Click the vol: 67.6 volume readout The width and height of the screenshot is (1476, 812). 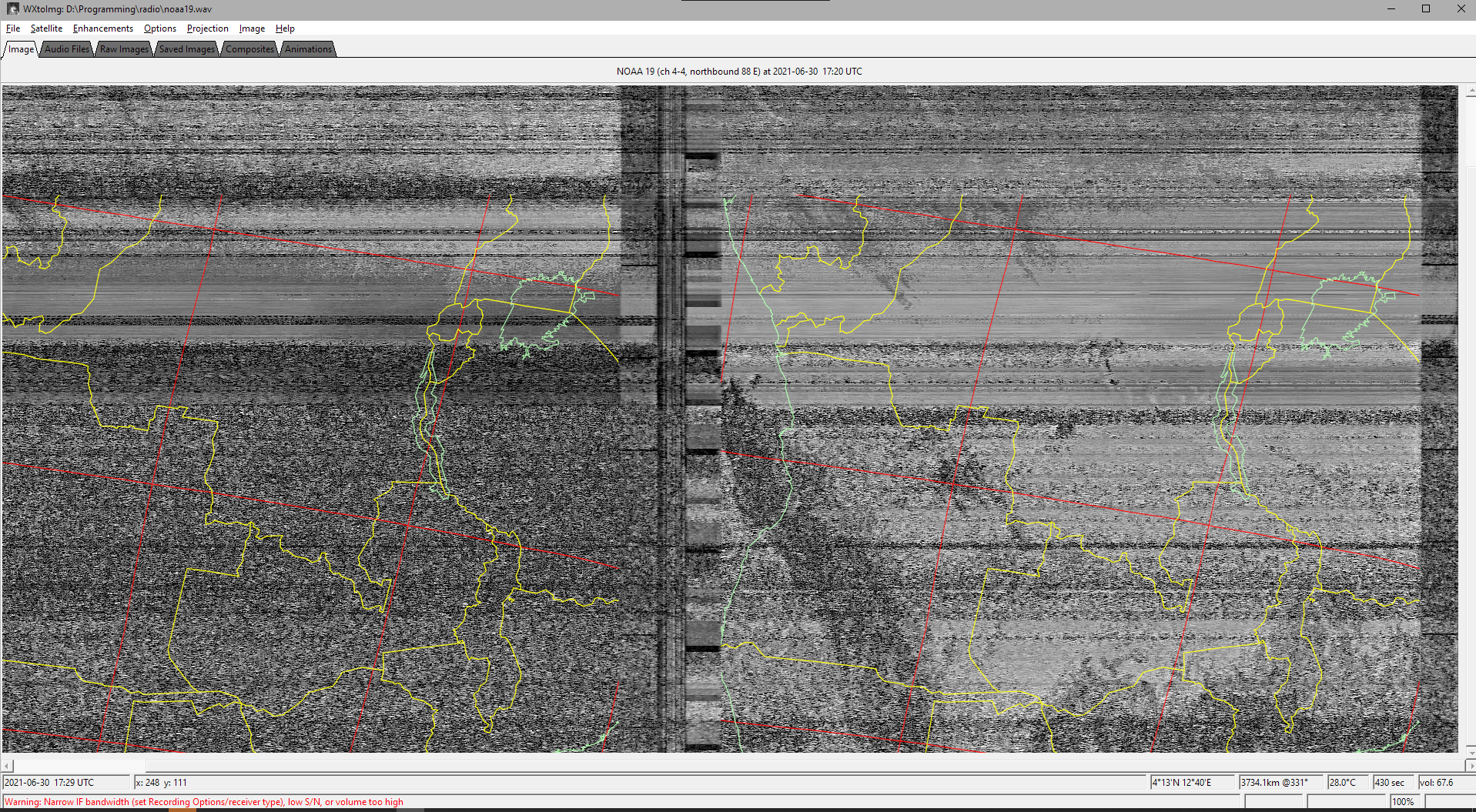(1446, 783)
